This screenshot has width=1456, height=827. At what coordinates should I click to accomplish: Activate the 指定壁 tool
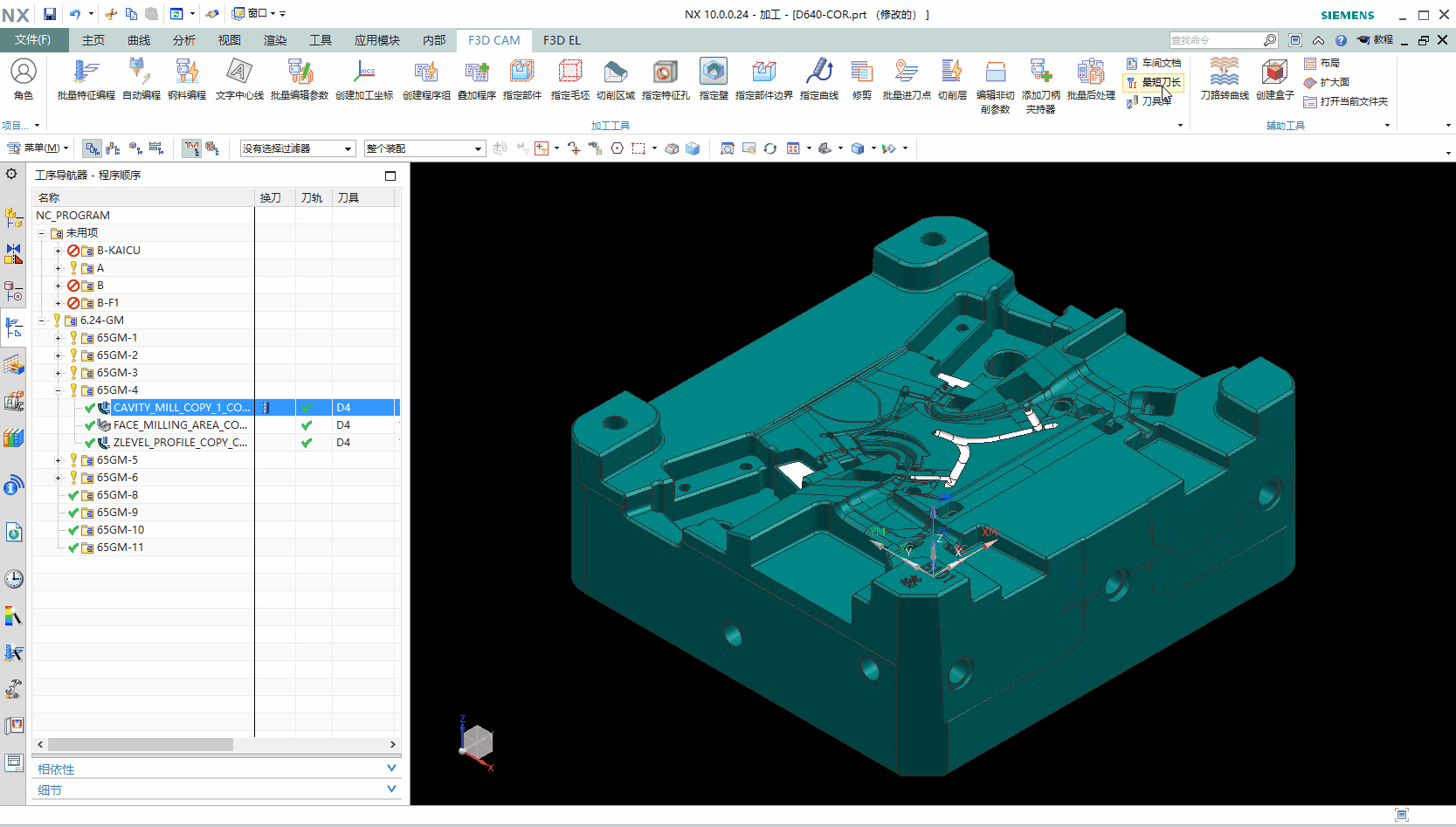(714, 79)
